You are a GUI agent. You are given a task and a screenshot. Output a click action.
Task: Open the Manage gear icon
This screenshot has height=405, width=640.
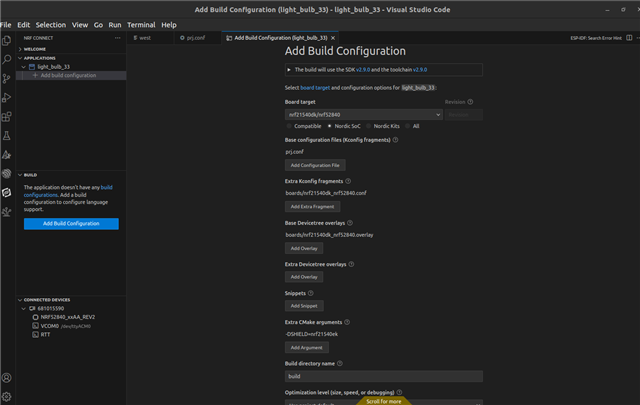(x=7, y=396)
